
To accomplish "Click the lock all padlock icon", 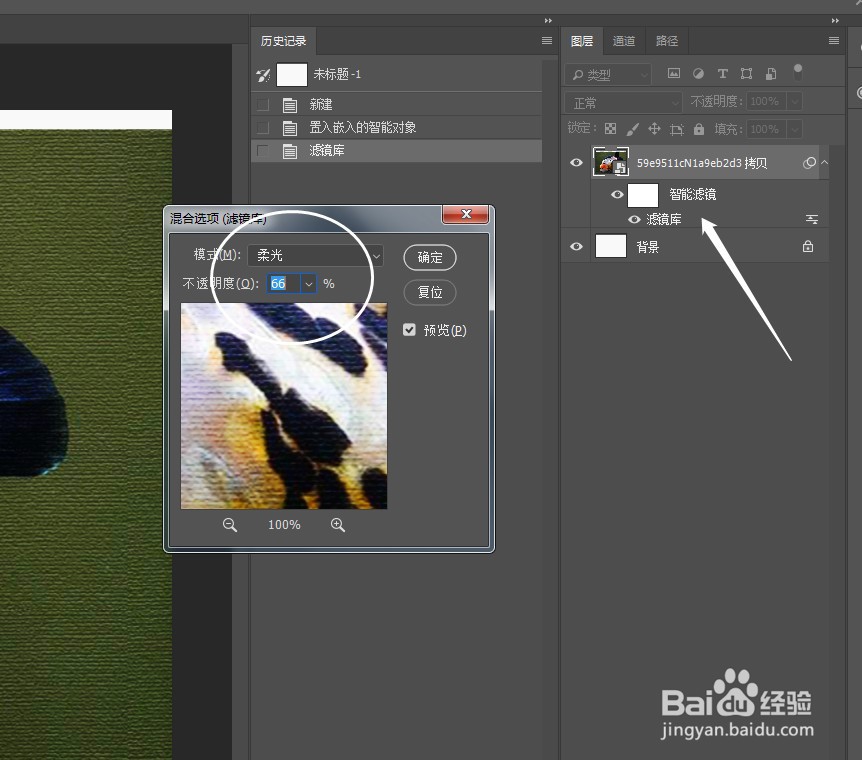I will (x=699, y=129).
